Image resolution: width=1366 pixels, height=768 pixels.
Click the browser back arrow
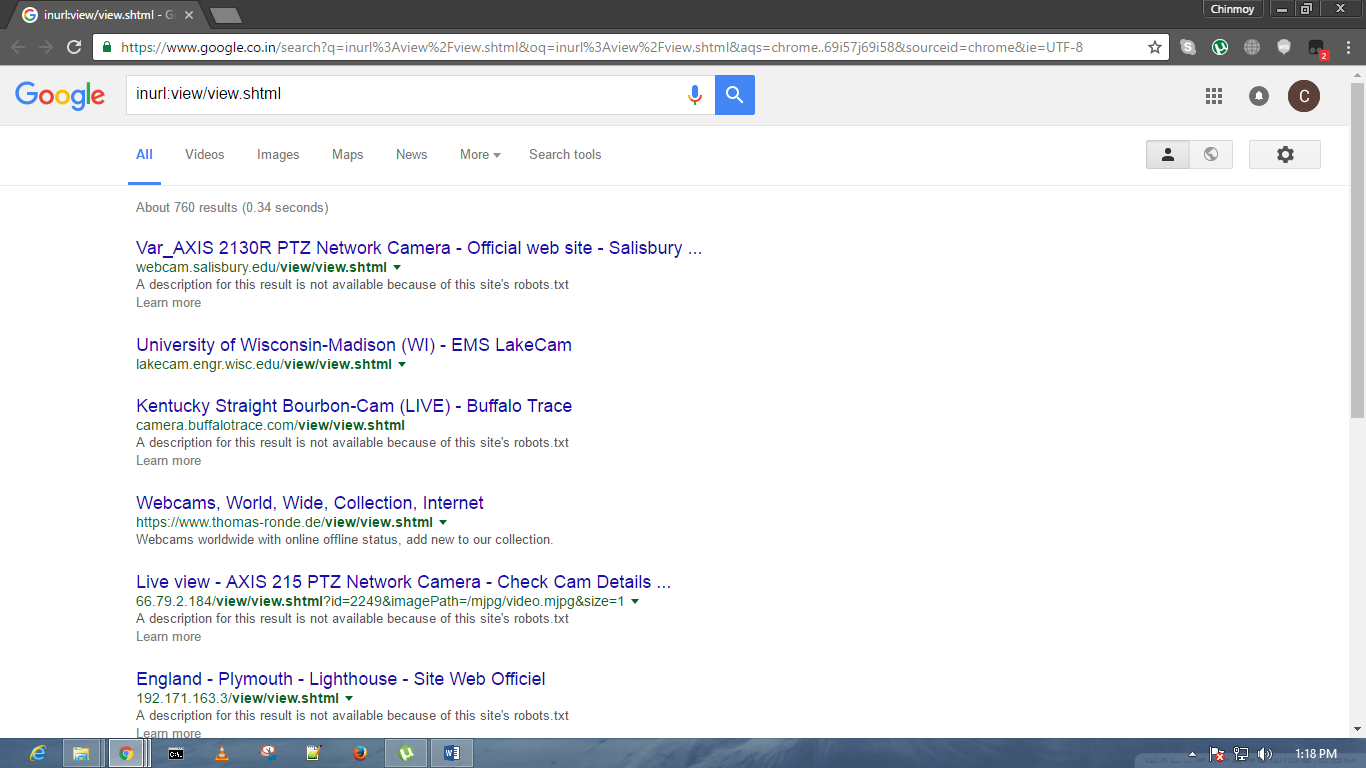click(x=18, y=47)
